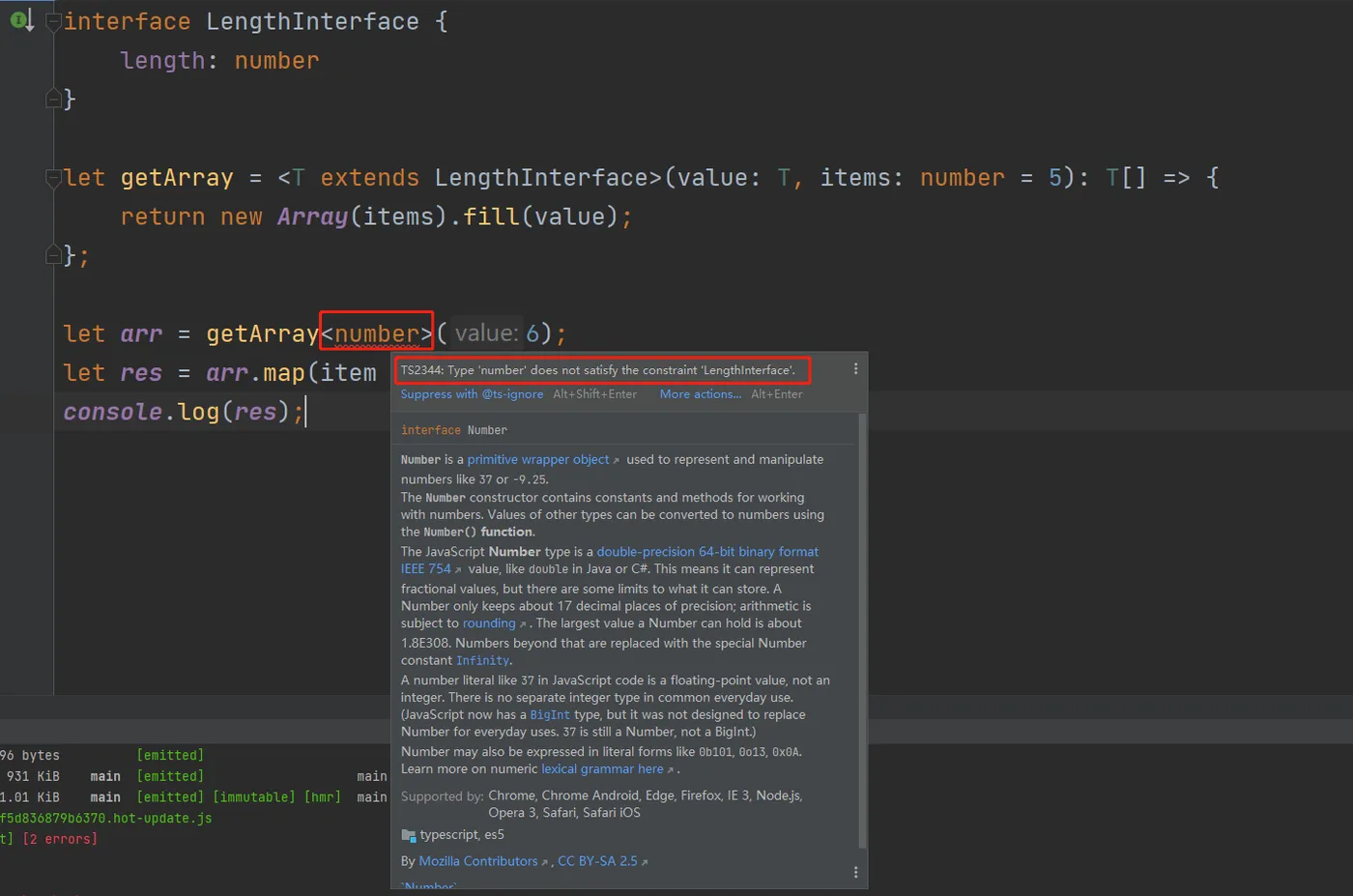1353x896 pixels.
Task: Click the 931 KiB size in the terminal
Action: pyautogui.click(x=33, y=776)
